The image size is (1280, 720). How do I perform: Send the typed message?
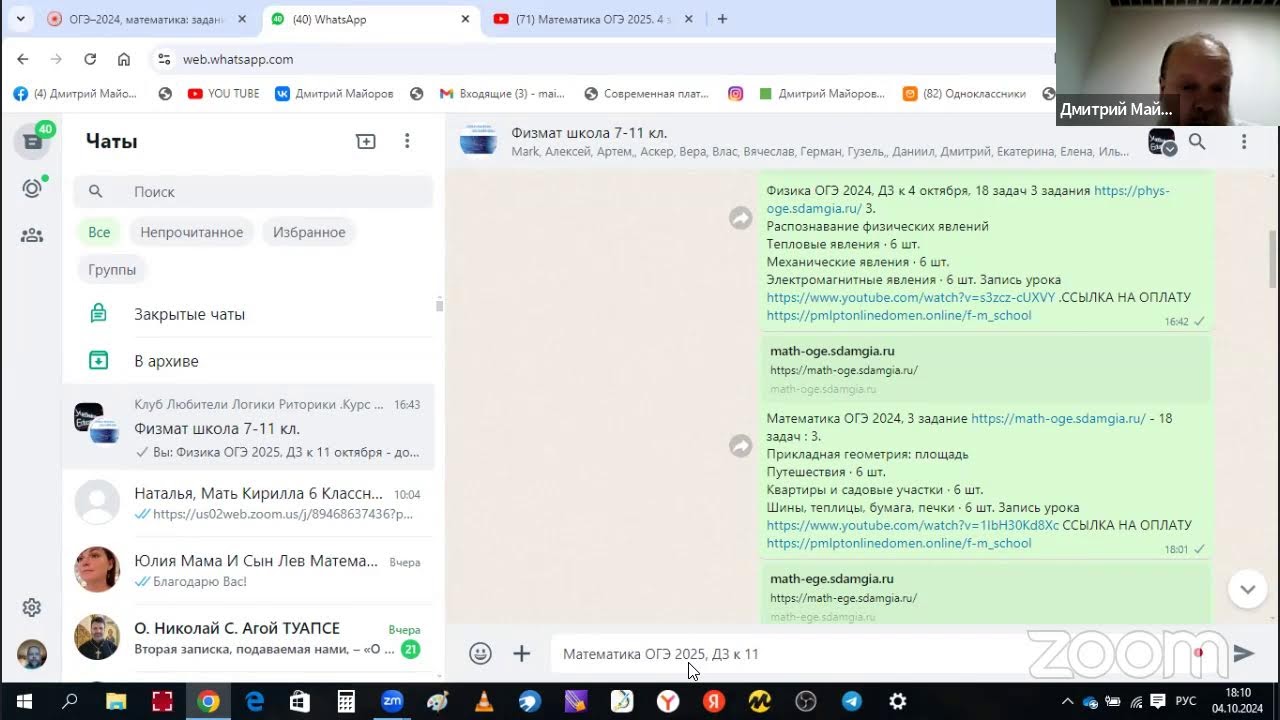coord(1244,654)
